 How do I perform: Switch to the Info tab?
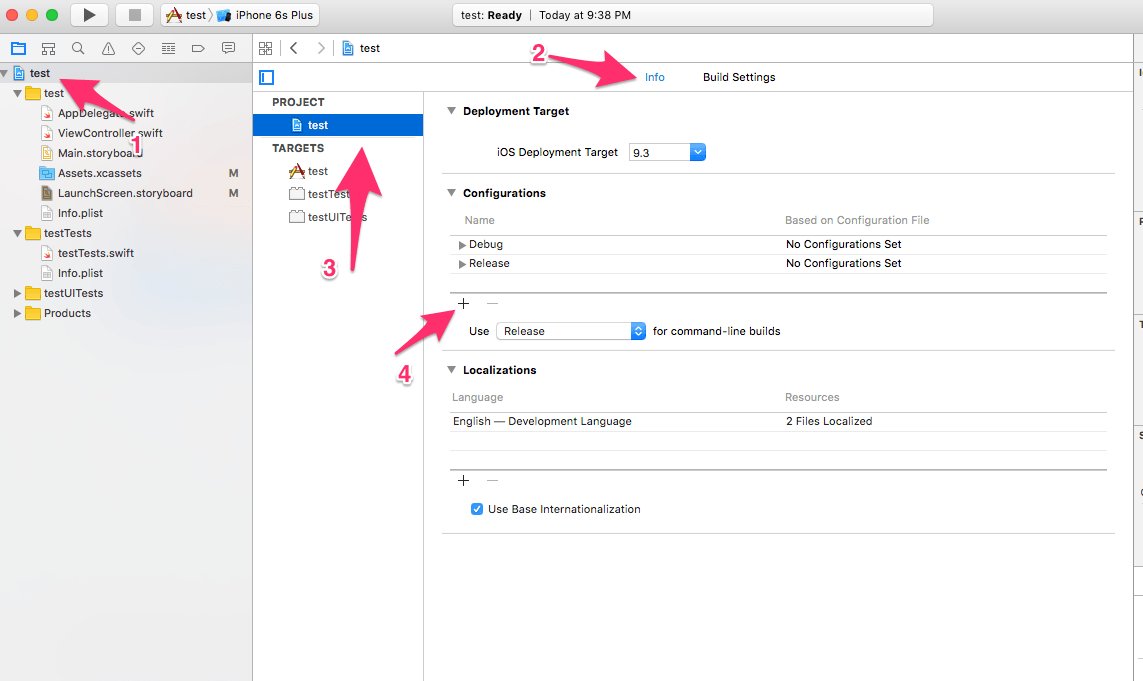tap(655, 77)
